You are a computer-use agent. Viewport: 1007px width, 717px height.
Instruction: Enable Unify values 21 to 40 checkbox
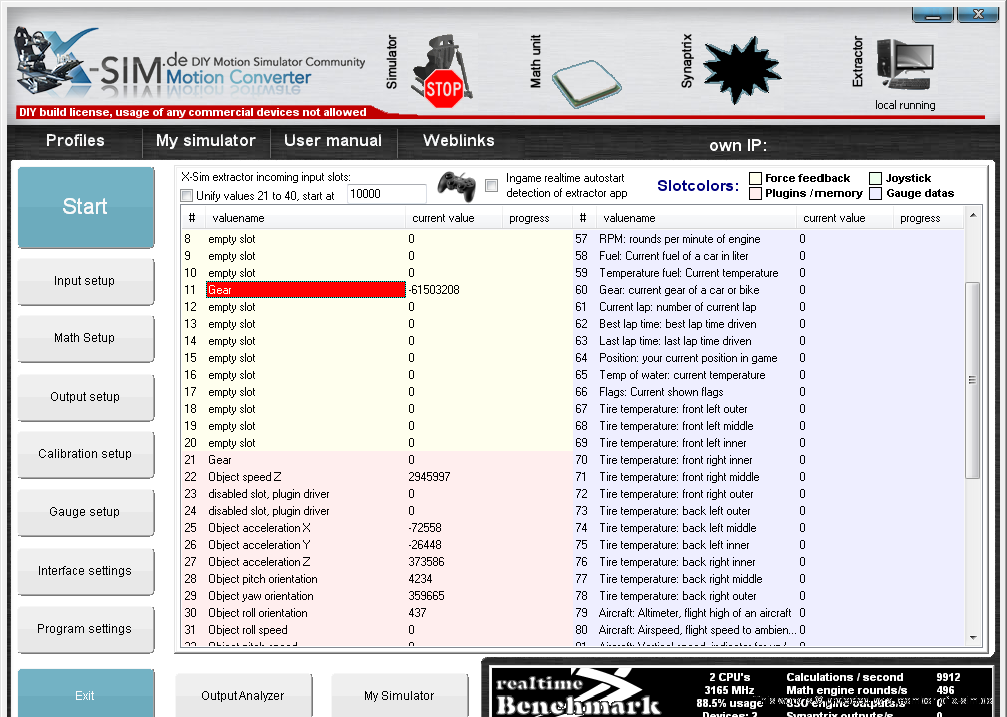pos(187,195)
